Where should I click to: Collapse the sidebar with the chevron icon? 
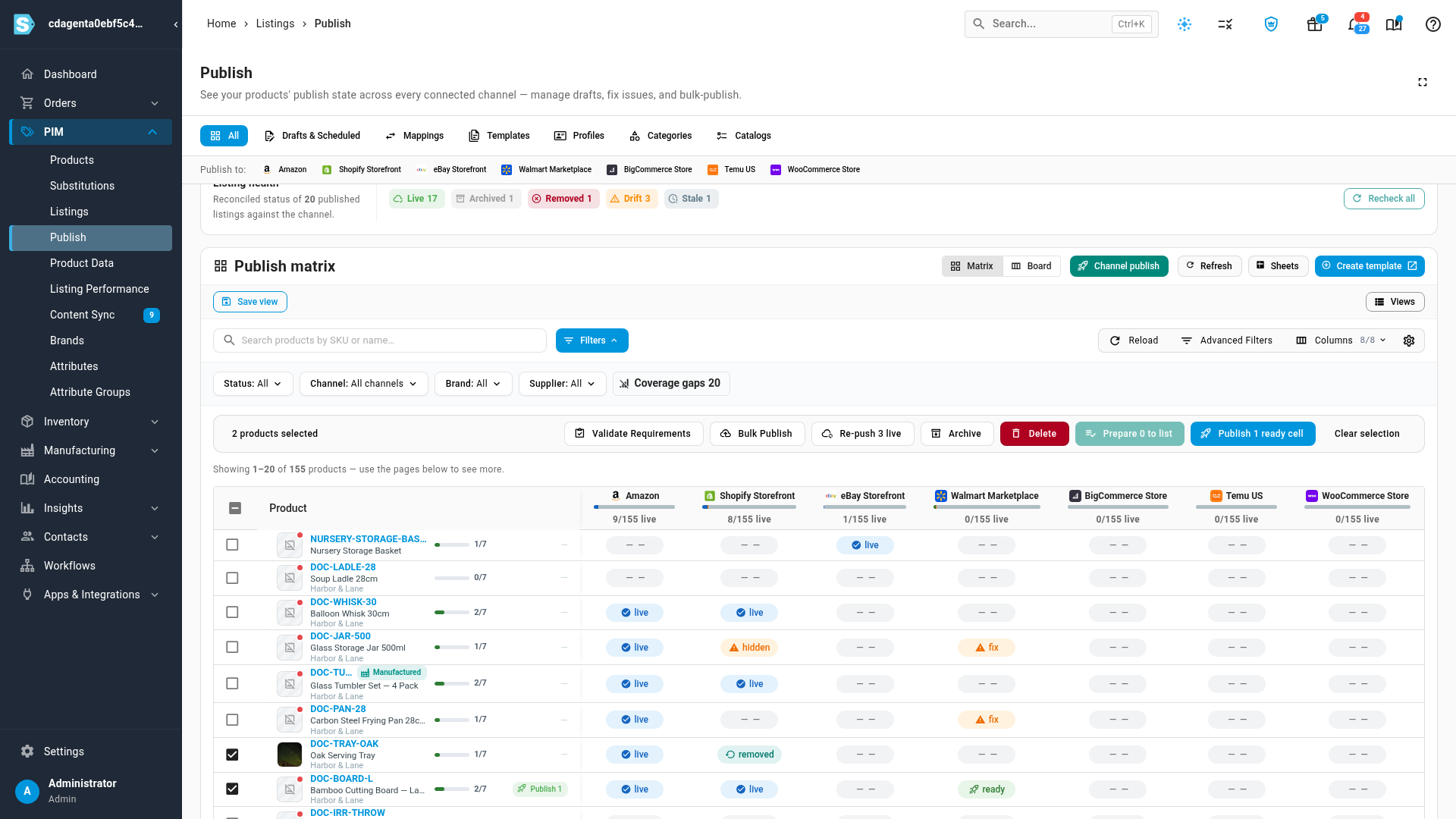176,24
